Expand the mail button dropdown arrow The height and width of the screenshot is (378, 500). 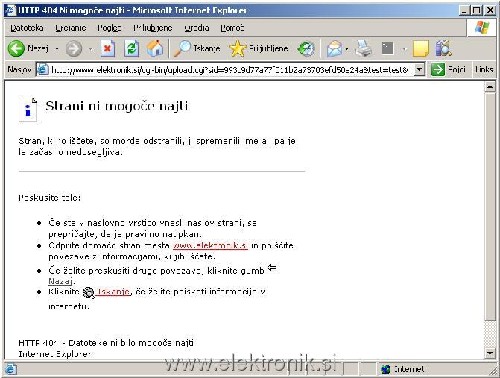click(347, 49)
